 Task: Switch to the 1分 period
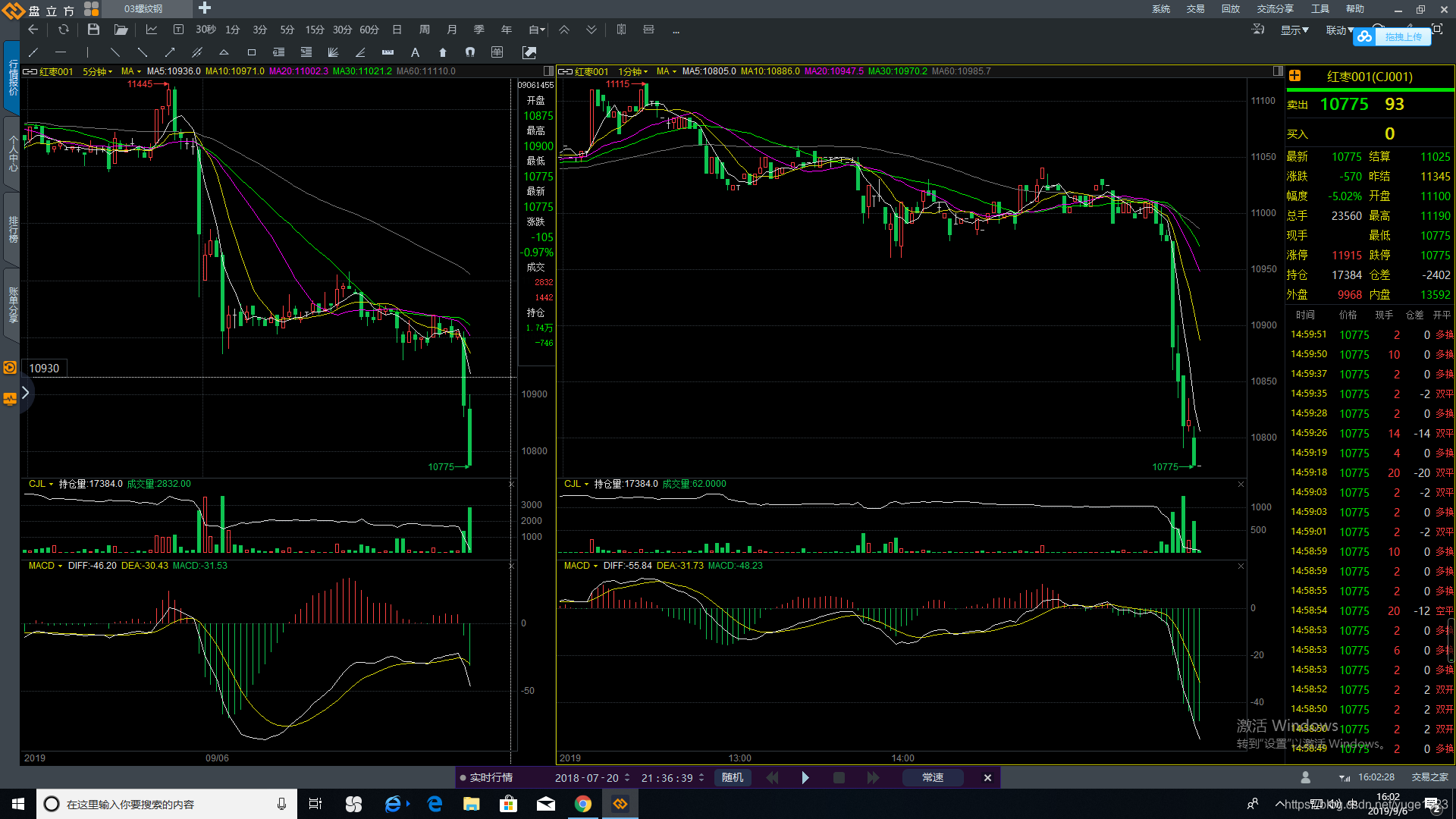coord(233,30)
